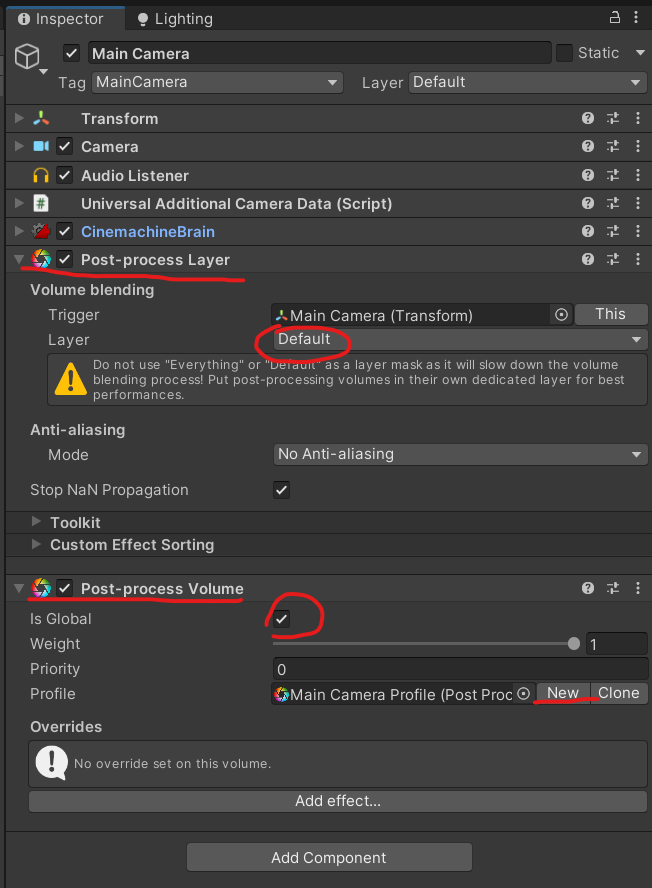Toggle the Static checkbox
This screenshot has height=888, width=652.
pos(565,53)
